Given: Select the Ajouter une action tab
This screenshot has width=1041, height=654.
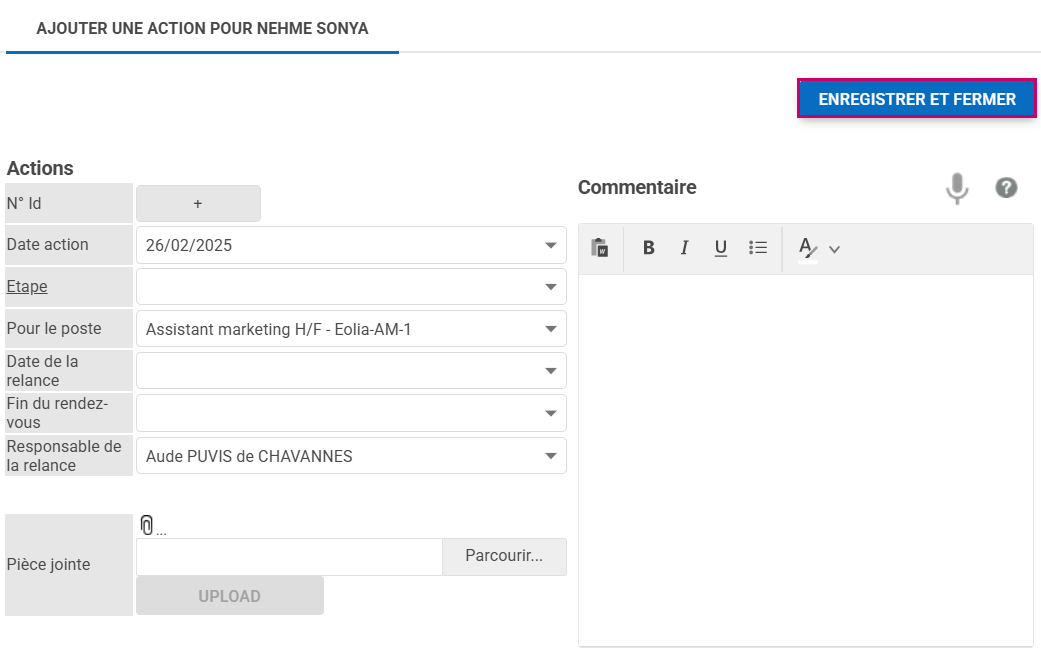Looking at the screenshot, I should 202,28.
